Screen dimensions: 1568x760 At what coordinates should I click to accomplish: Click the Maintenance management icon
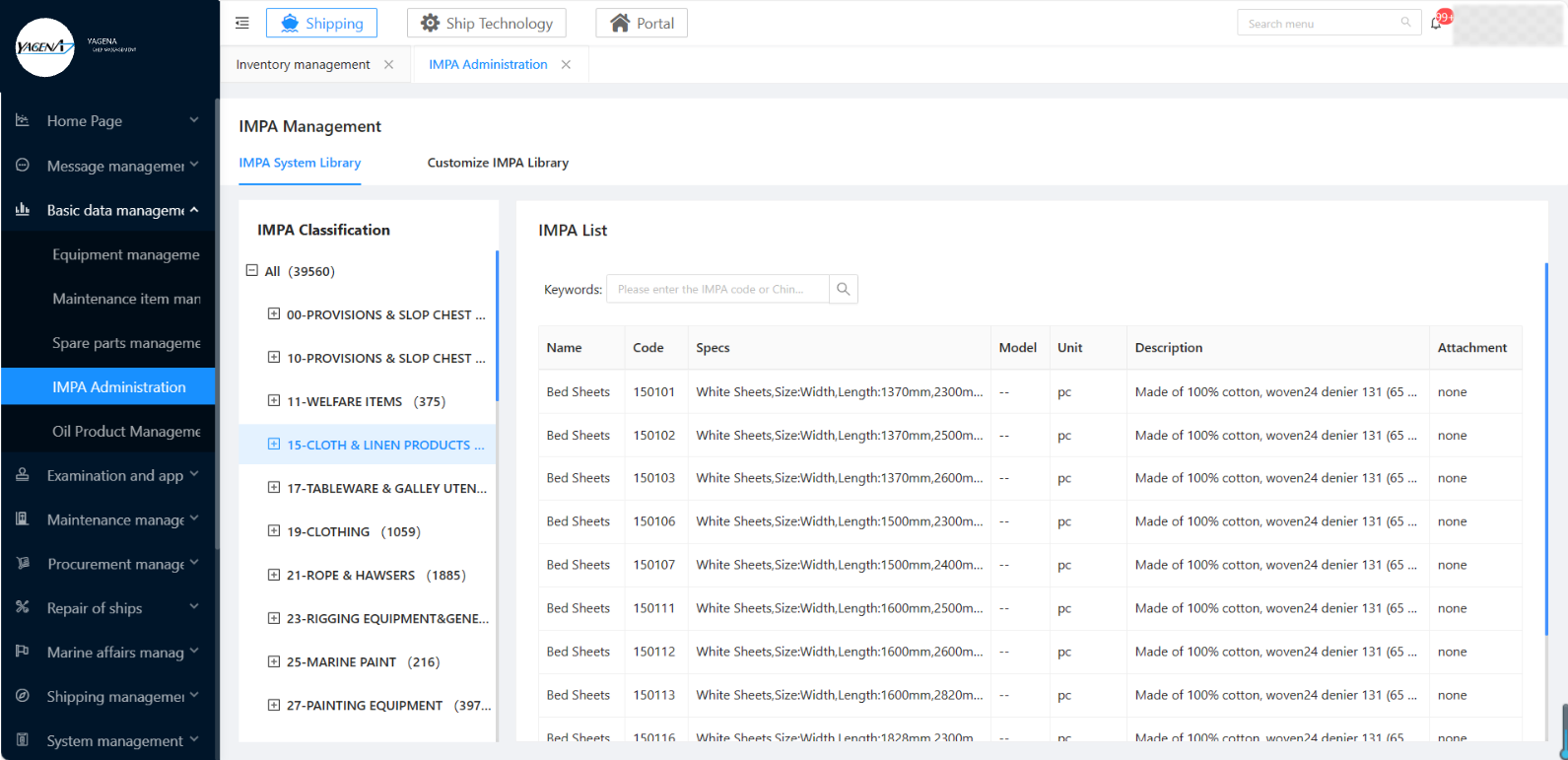click(x=23, y=519)
